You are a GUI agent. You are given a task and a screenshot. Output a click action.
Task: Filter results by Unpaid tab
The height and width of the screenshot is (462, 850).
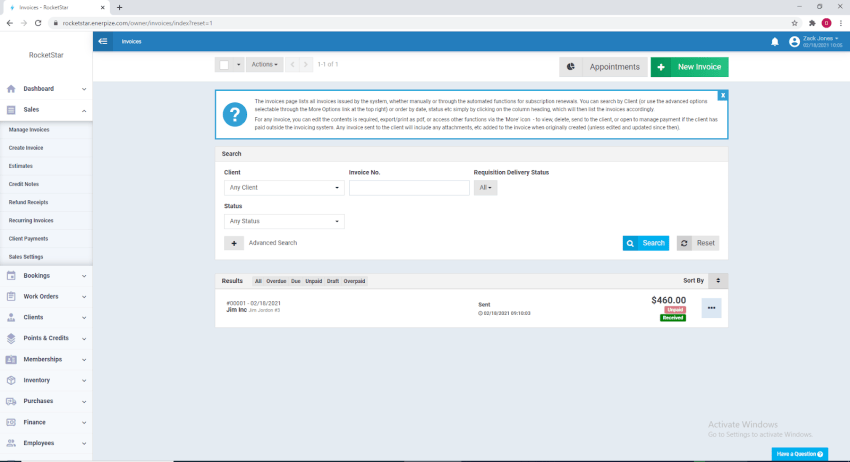(x=313, y=281)
